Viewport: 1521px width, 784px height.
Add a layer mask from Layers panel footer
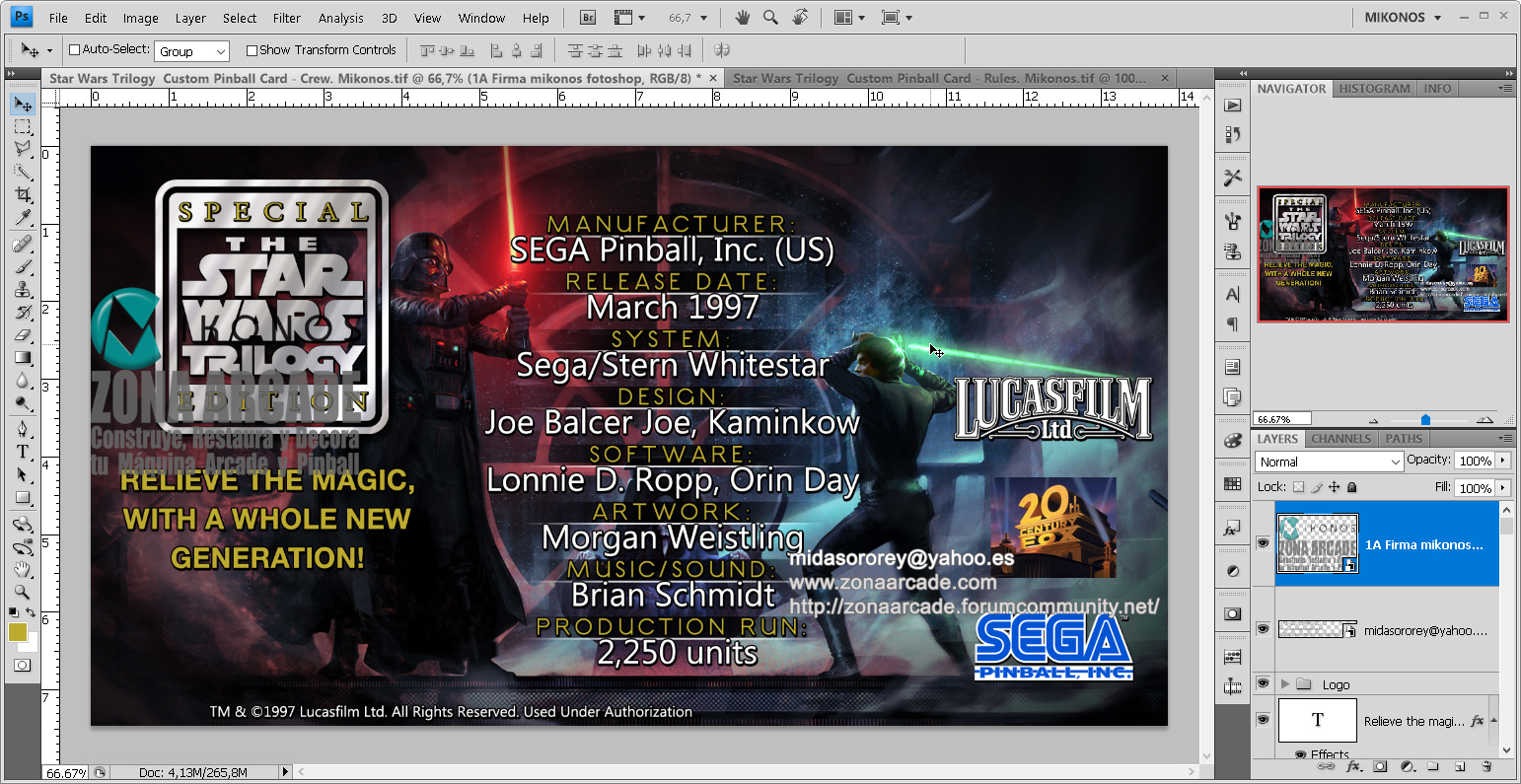point(1380,766)
